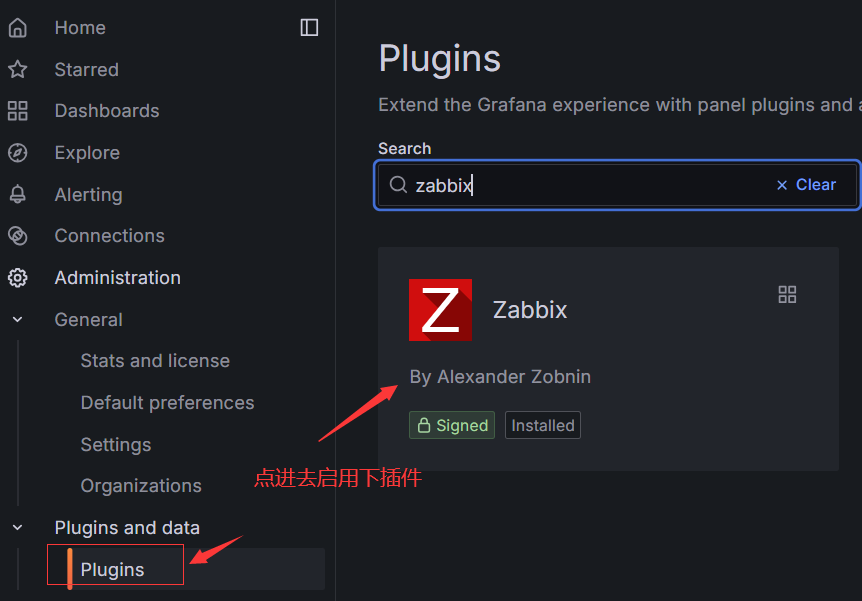
Task: Open Organizations menu item
Action: click(x=141, y=486)
